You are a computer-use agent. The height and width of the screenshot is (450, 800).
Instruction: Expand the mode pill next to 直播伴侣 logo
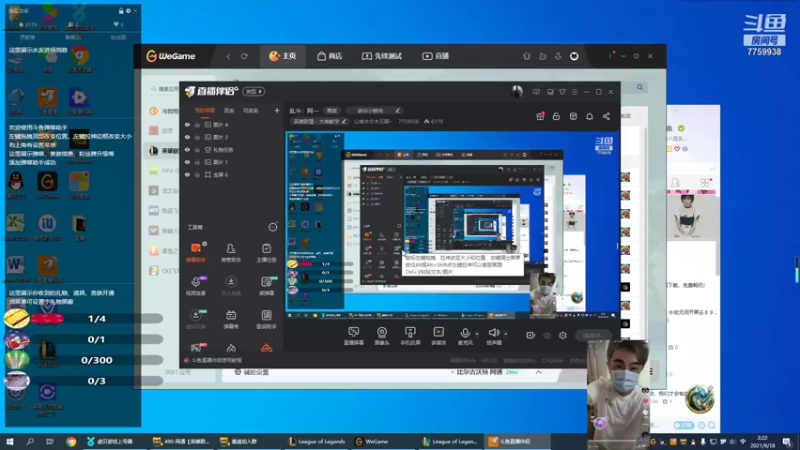coord(254,91)
